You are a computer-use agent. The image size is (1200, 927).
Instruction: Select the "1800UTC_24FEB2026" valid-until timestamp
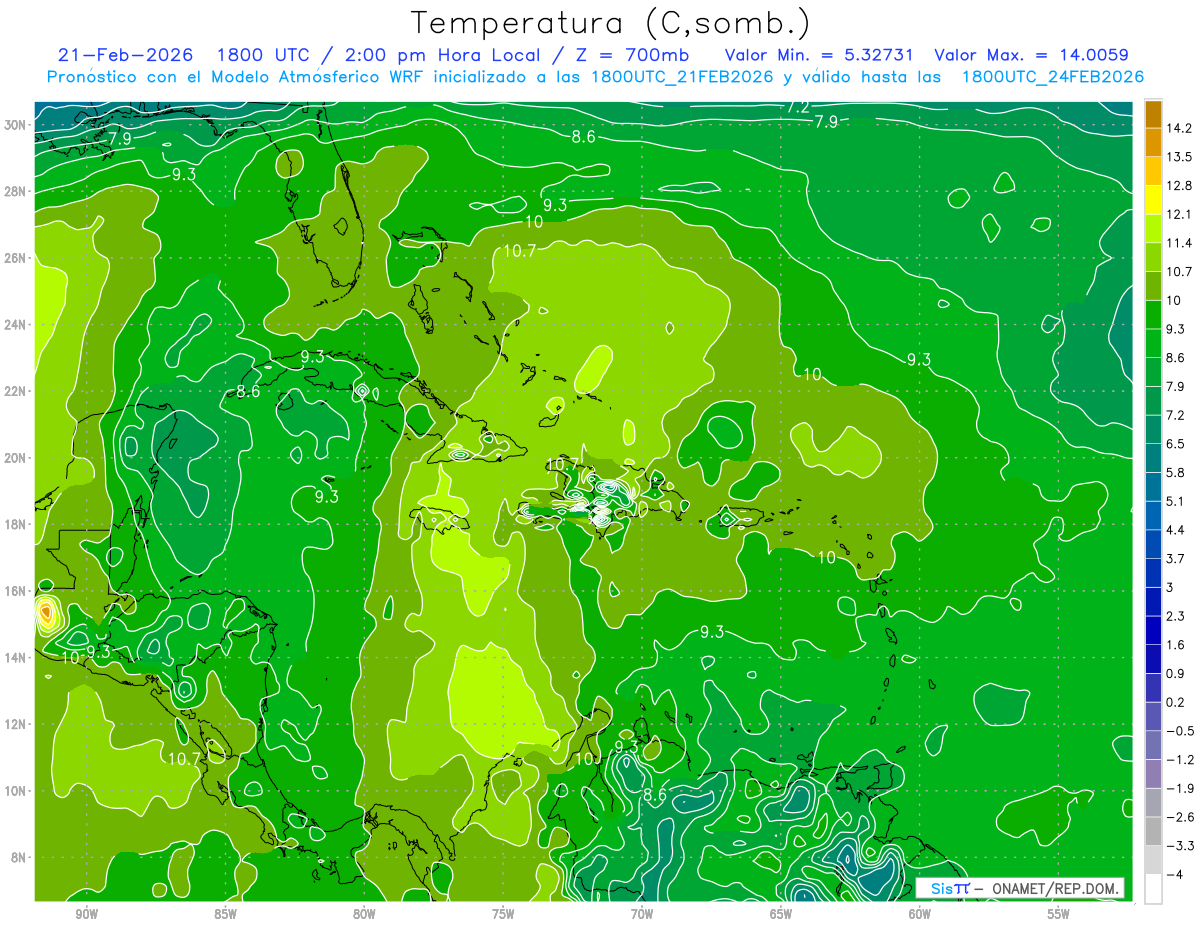[1053, 77]
